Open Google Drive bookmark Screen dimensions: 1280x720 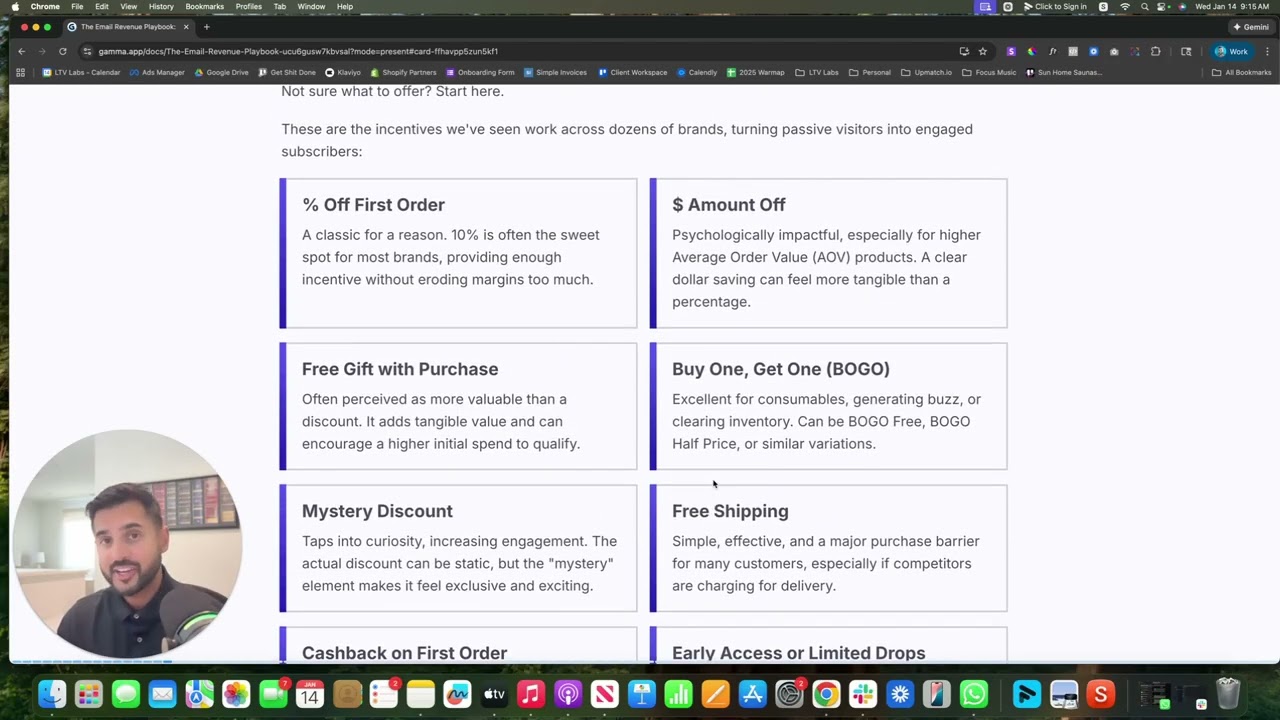point(221,72)
